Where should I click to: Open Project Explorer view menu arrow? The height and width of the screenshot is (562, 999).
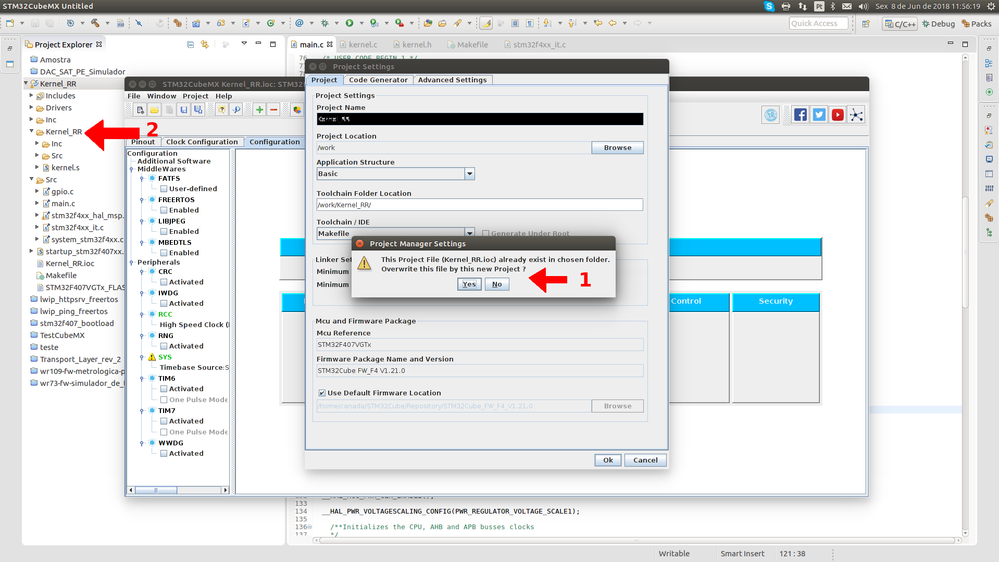coord(243,44)
